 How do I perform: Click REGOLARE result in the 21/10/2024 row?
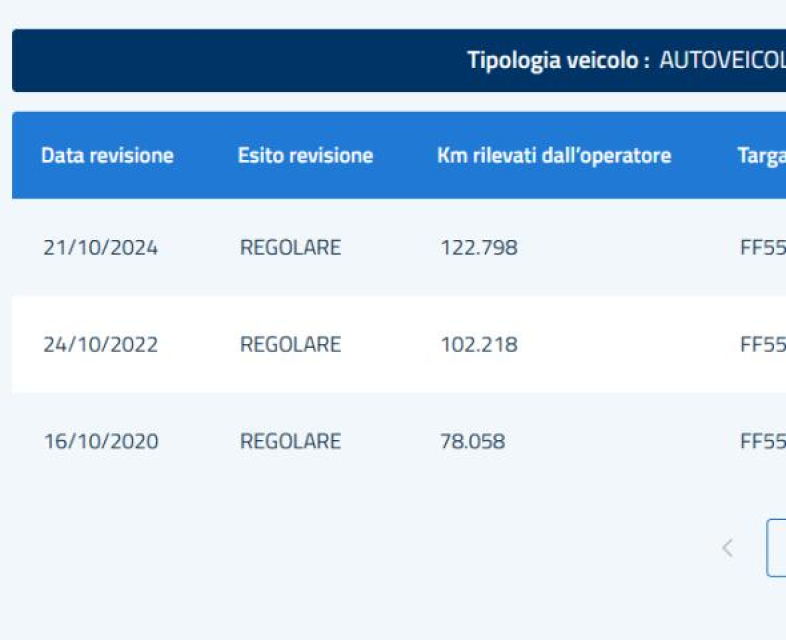(290, 248)
